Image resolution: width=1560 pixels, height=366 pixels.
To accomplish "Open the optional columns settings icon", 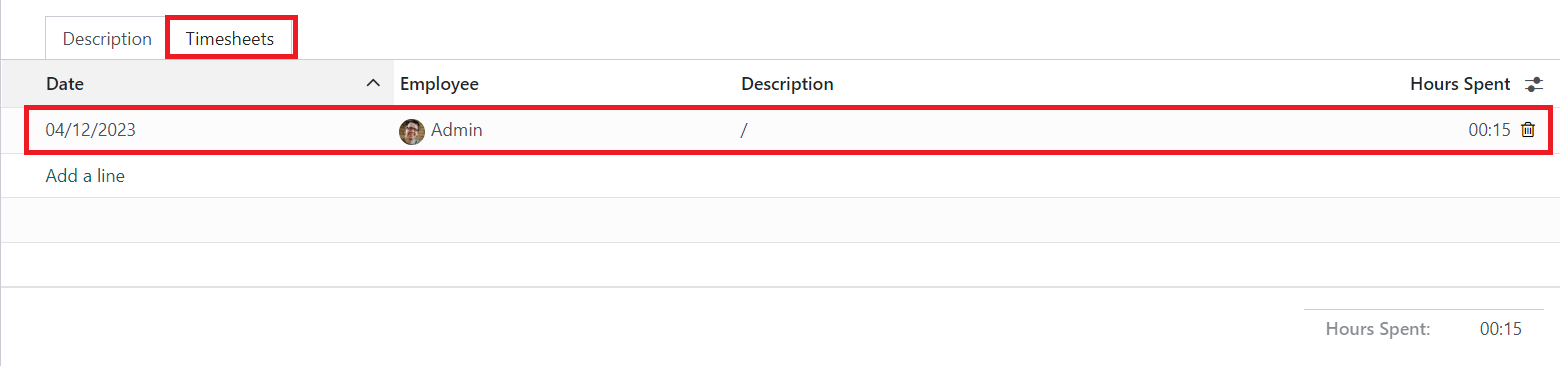I will pyautogui.click(x=1533, y=85).
